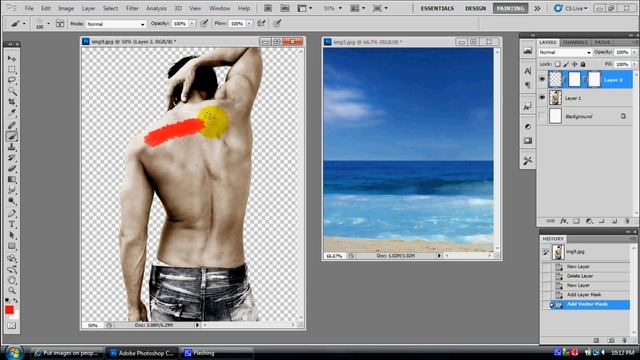Toggle Lock image pixels brush icon
This screenshot has width=640, height=360.
[x=566, y=64]
